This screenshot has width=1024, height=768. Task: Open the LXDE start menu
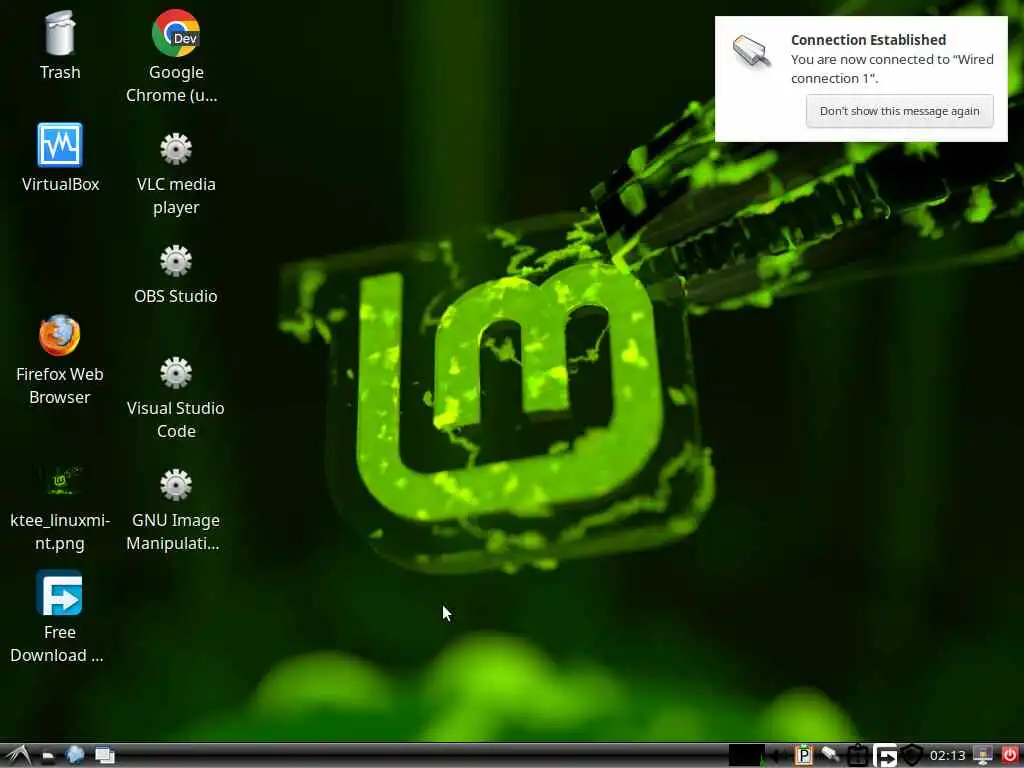coord(18,756)
